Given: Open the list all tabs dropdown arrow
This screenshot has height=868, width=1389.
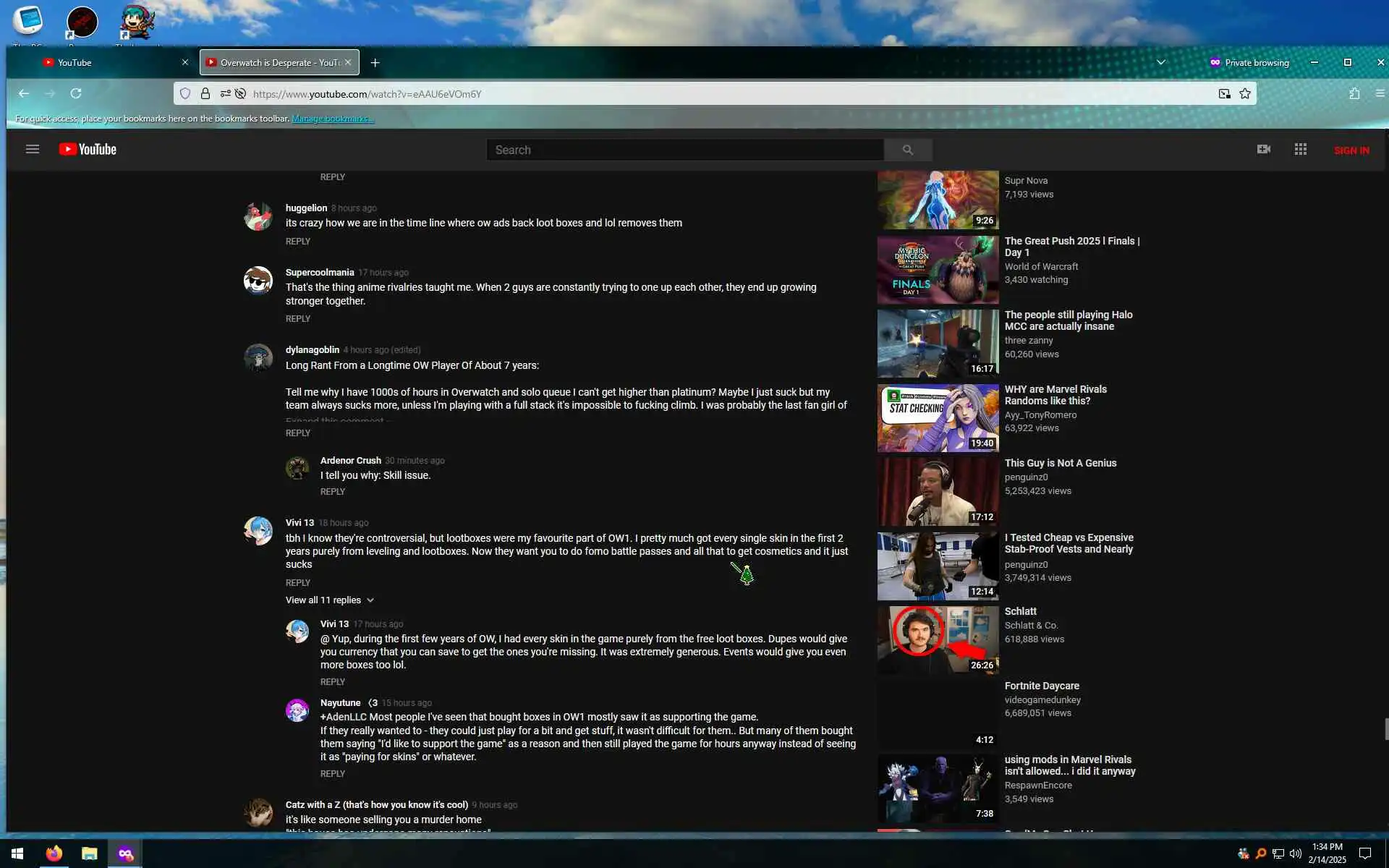Looking at the screenshot, I should pyautogui.click(x=1160, y=63).
